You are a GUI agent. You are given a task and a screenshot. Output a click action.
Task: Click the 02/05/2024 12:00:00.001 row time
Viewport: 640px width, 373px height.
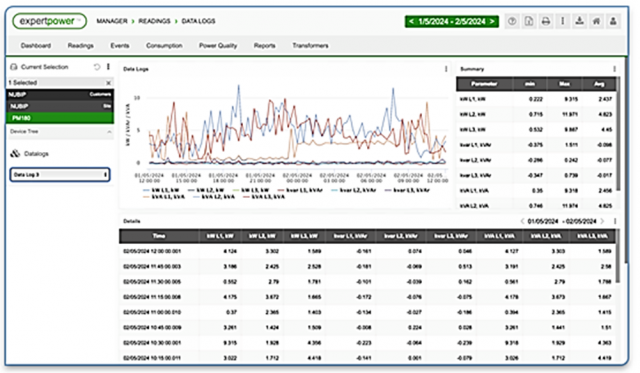point(152,251)
